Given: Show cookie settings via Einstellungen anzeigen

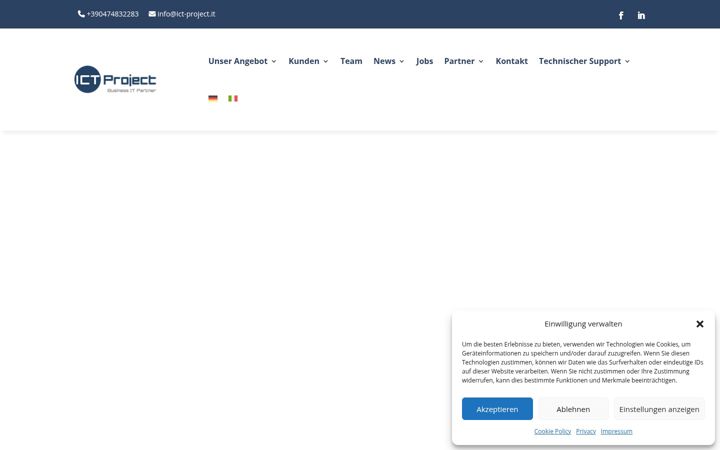Looking at the screenshot, I should point(659,409).
